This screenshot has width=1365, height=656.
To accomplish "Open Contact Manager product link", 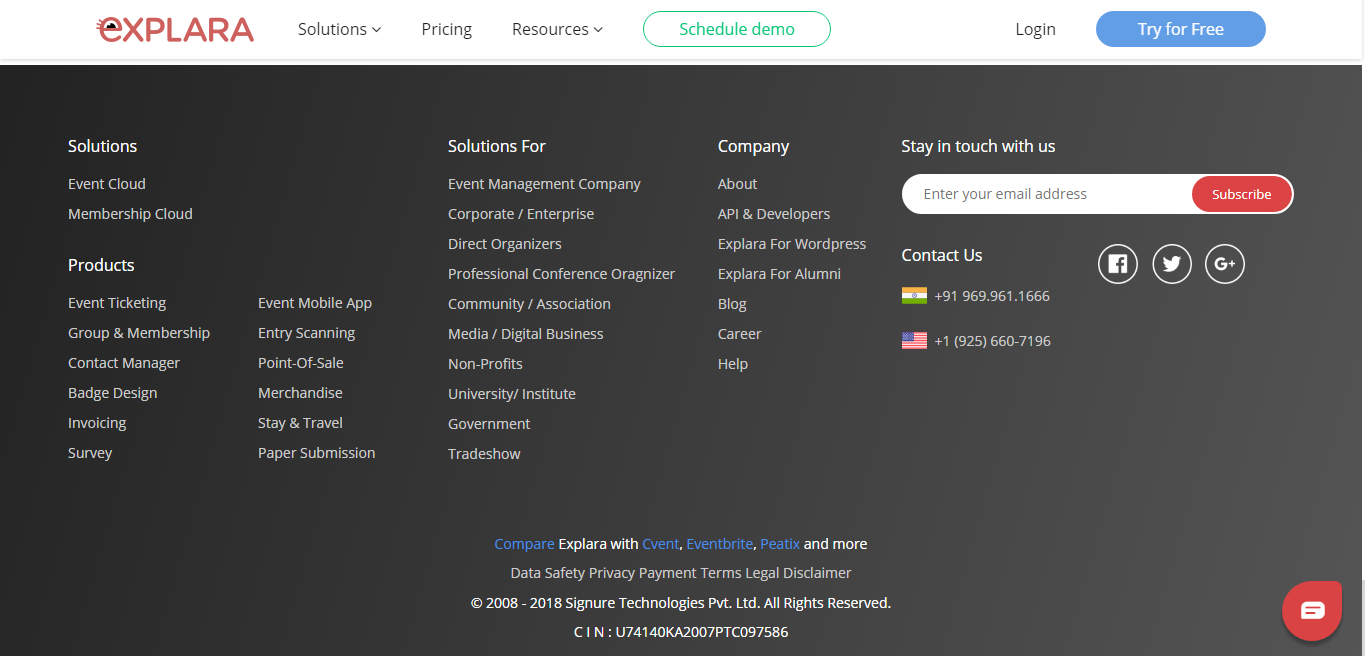I will point(124,363).
